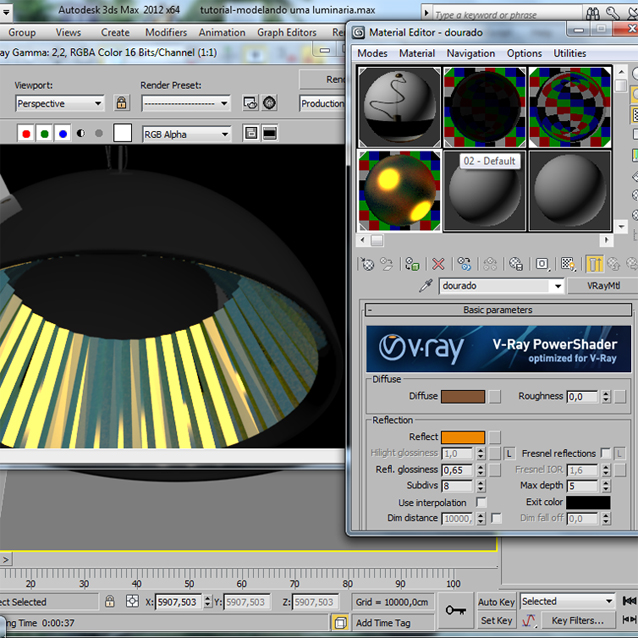The image size is (638, 638).
Task: Open the Modifiers menu
Action: click(166, 32)
